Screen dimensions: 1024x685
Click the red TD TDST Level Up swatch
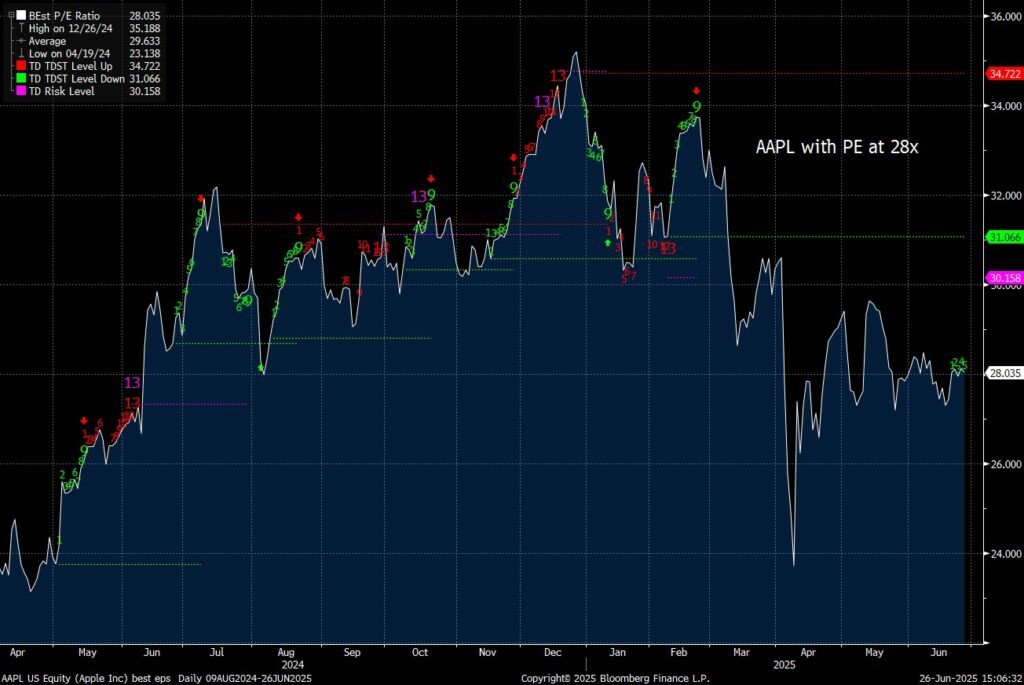click(22, 66)
